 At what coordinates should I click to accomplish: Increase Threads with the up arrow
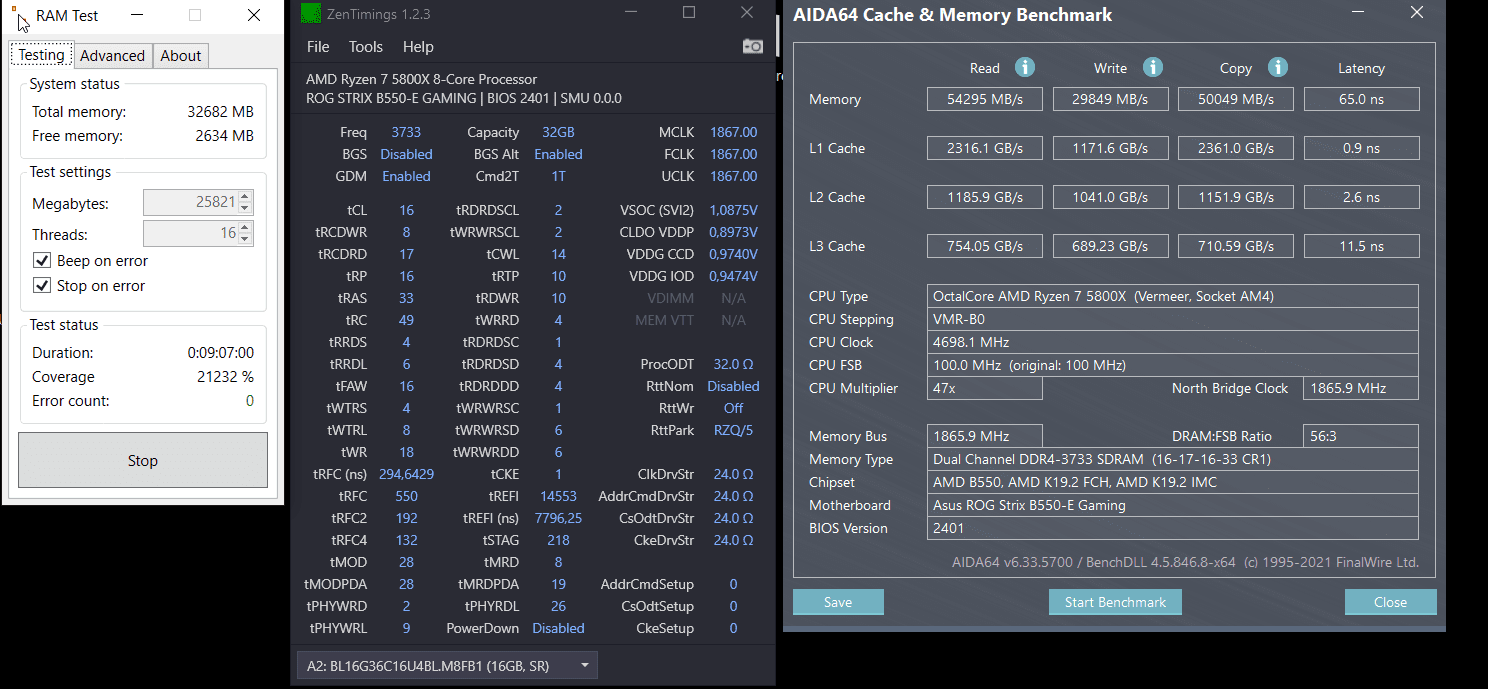[x=246, y=228]
